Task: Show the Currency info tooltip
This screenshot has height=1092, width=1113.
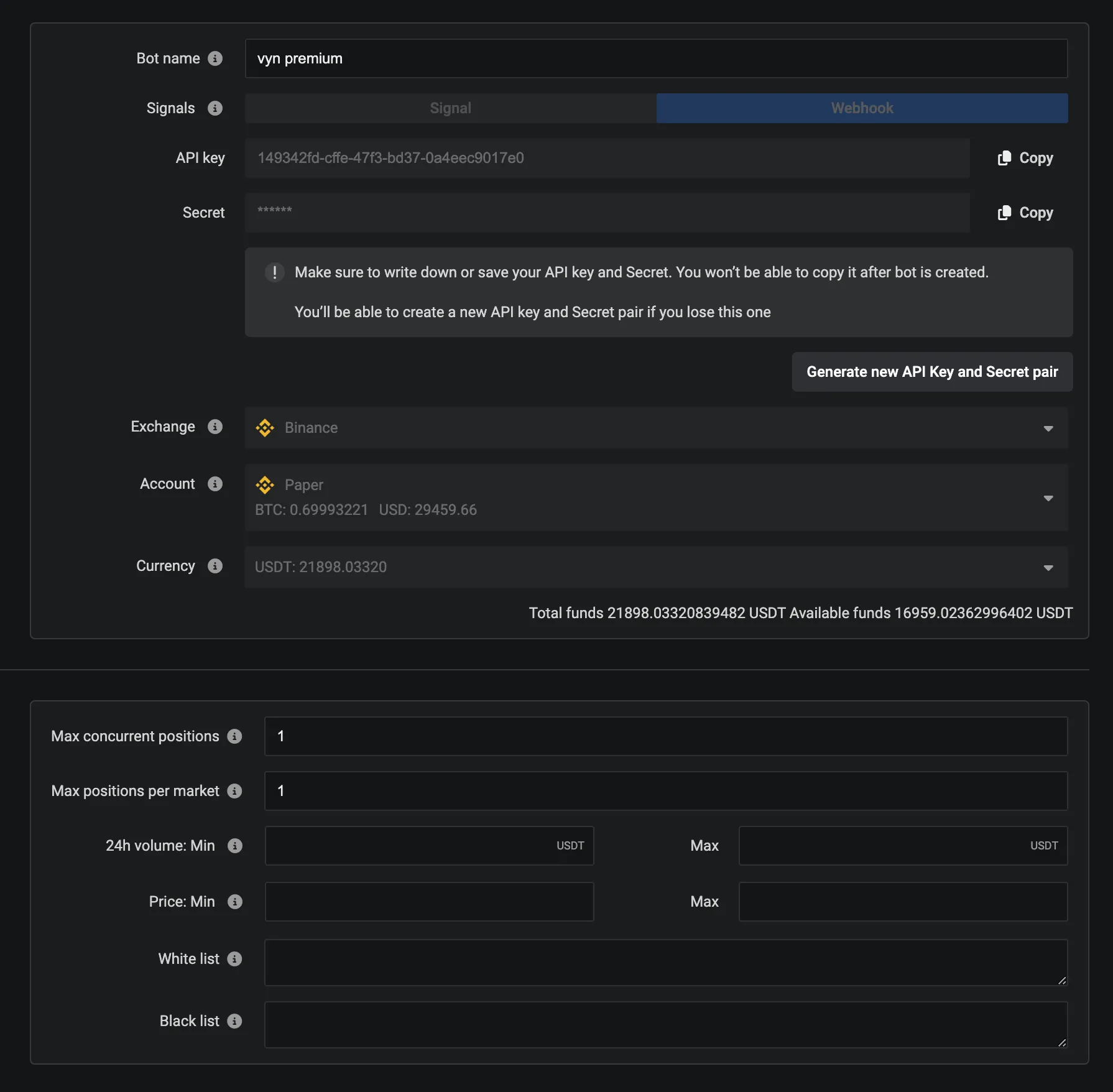Action: 215,566
